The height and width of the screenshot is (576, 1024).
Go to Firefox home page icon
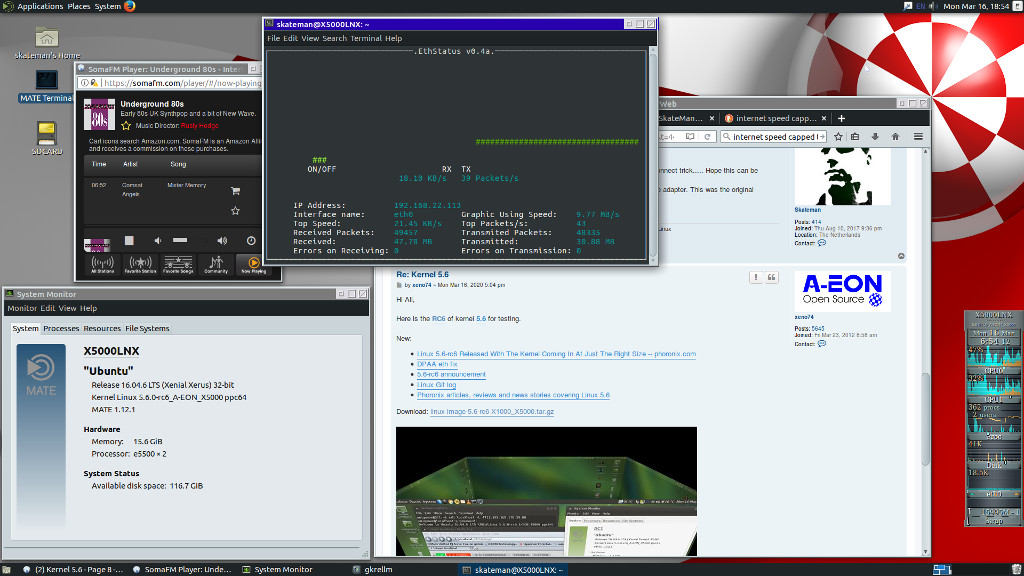895,136
